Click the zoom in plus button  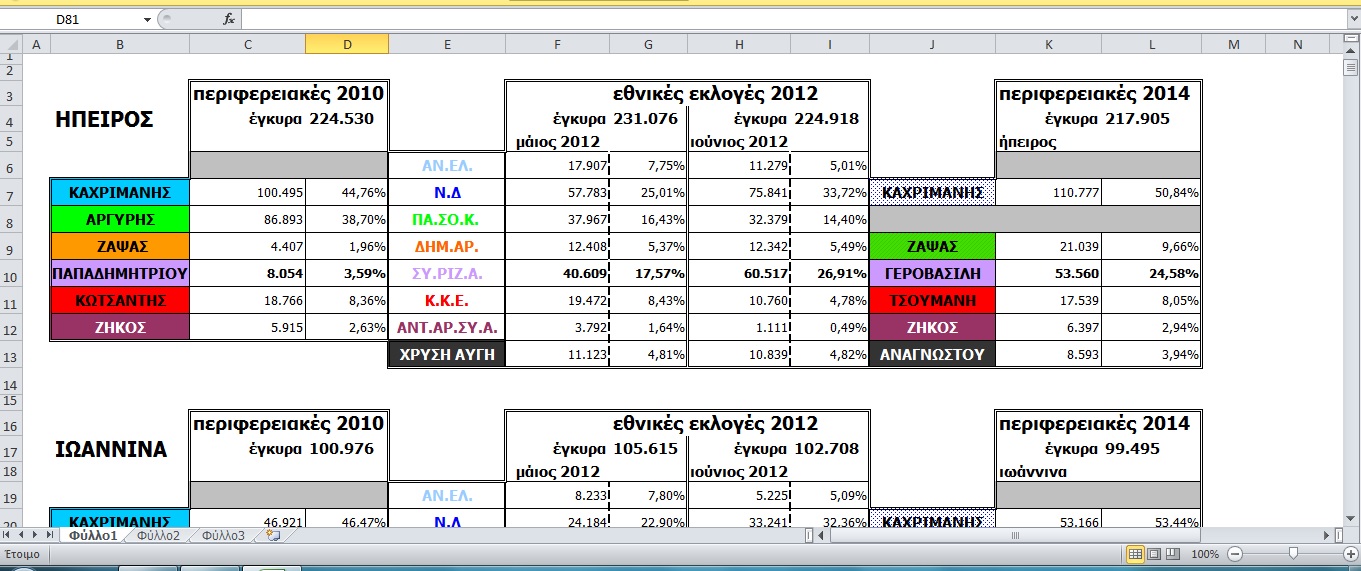[x=1350, y=554]
